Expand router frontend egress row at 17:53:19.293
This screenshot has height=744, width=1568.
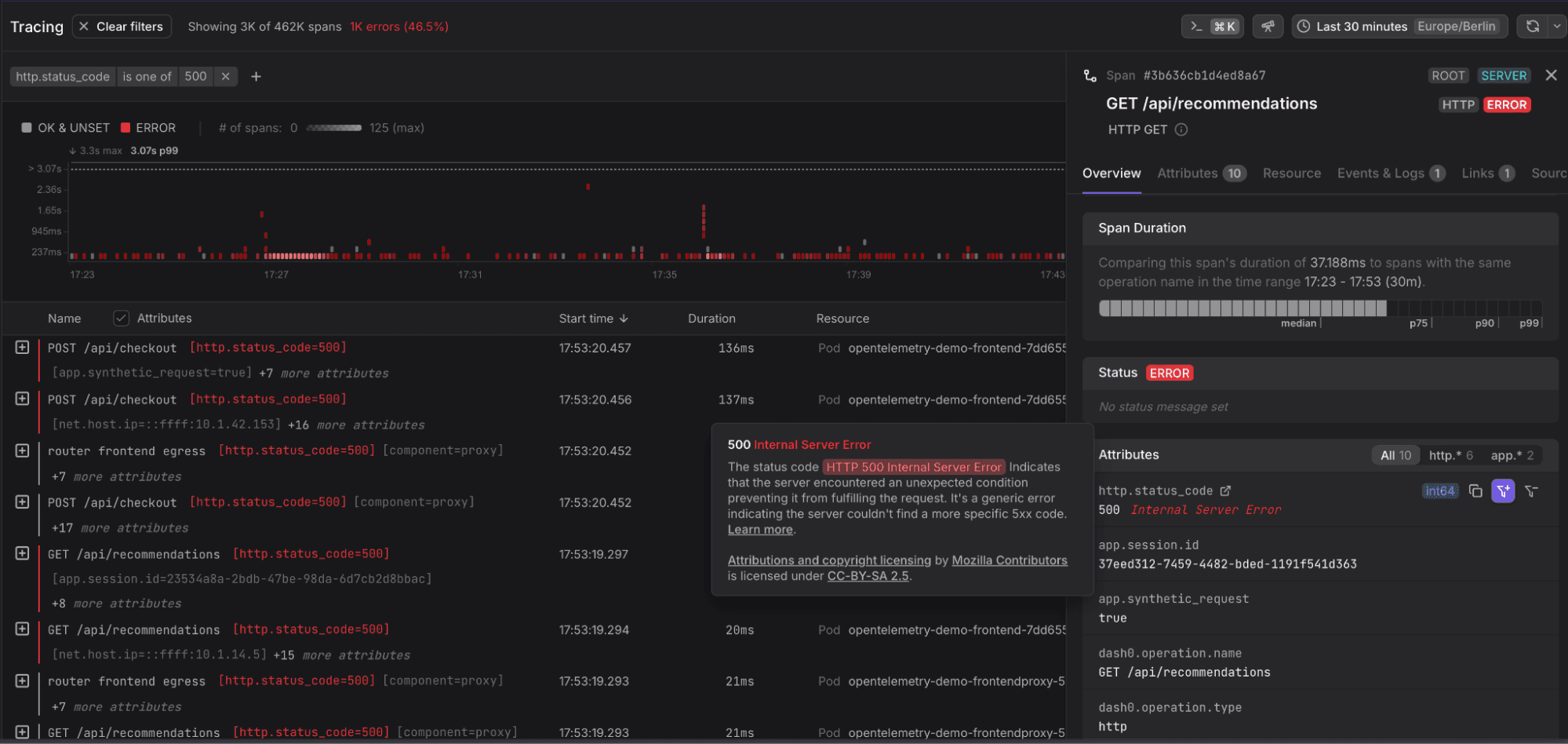coord(22,680)
